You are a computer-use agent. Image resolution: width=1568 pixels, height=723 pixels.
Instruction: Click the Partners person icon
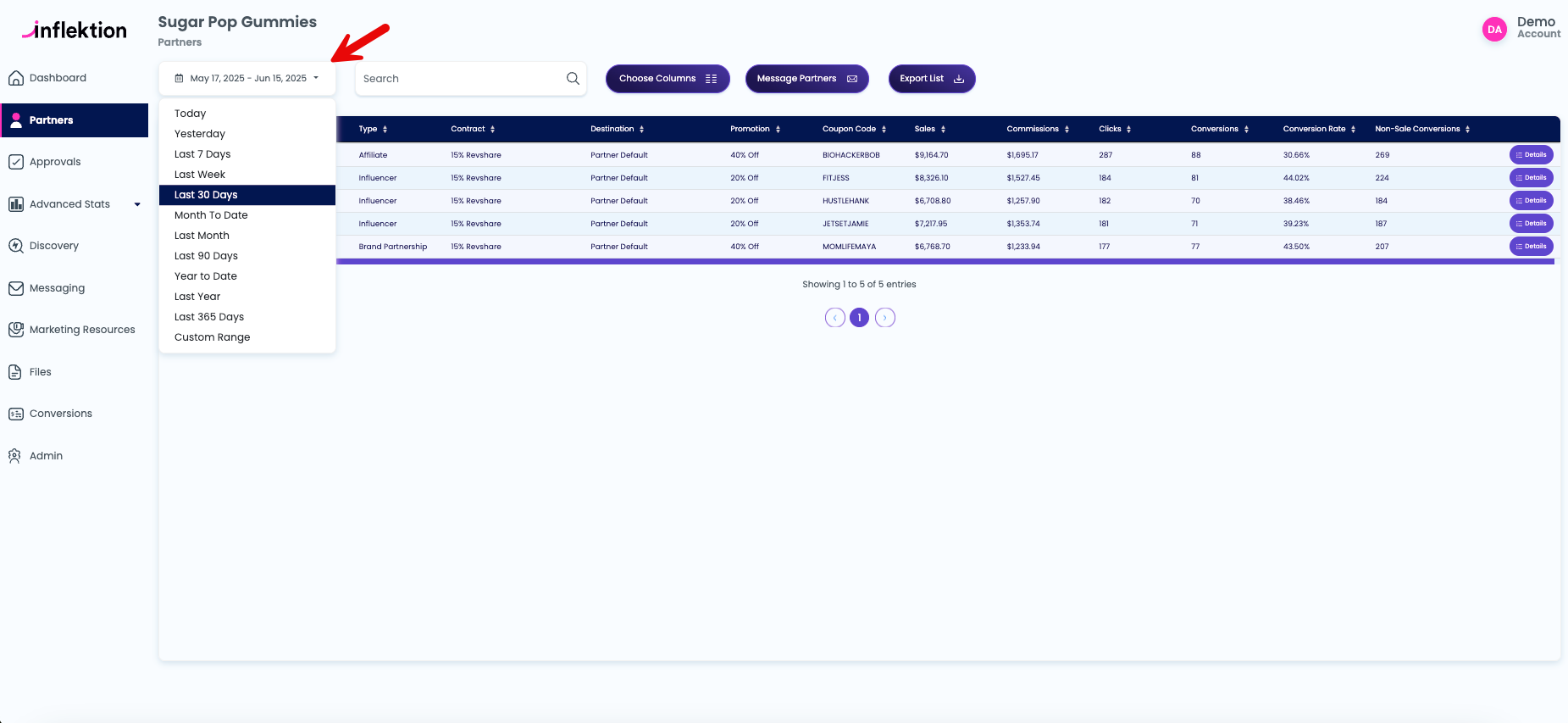[x=15, y=120]
